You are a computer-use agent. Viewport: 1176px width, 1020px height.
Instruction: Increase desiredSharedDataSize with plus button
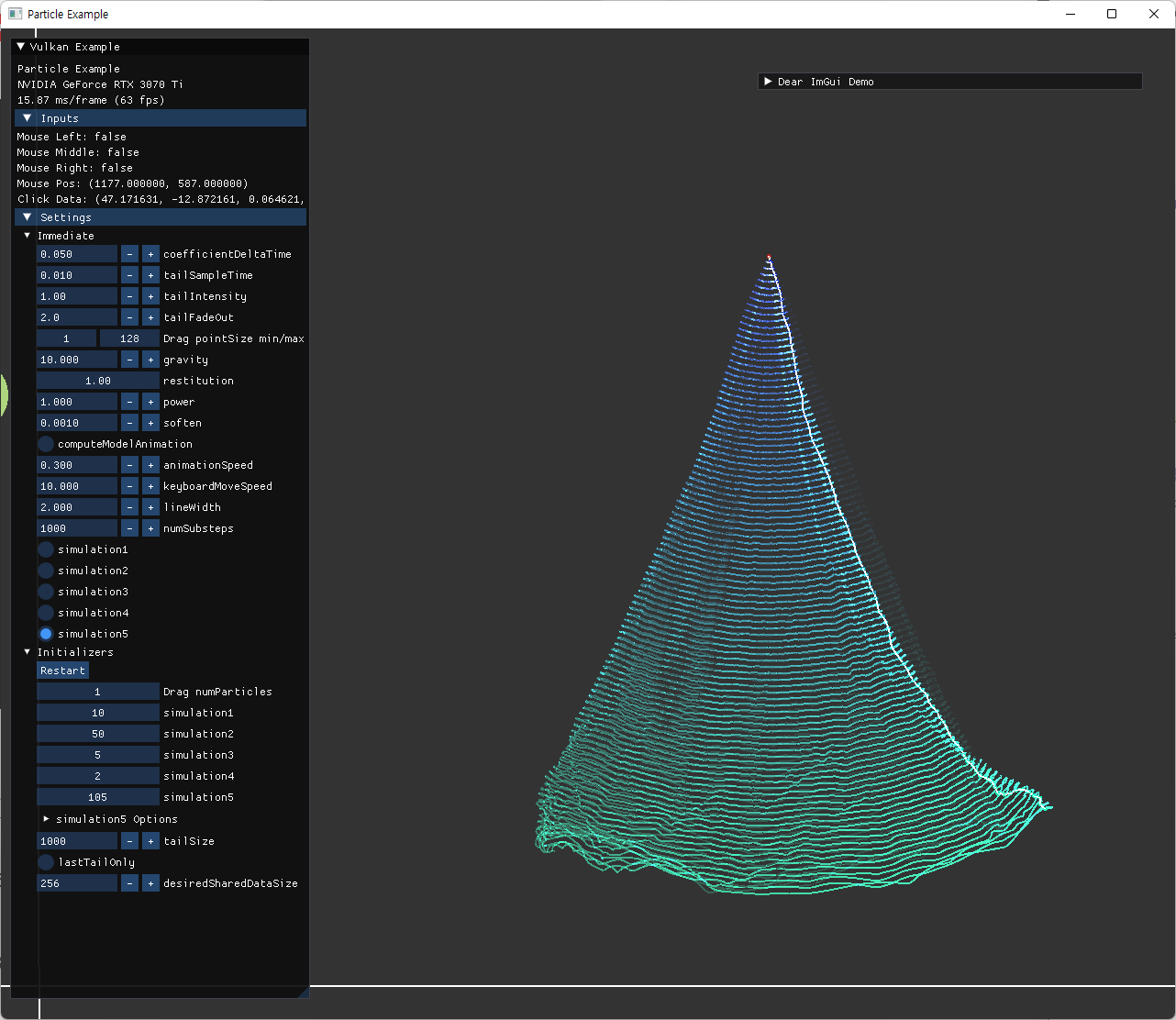pos(150,883)
